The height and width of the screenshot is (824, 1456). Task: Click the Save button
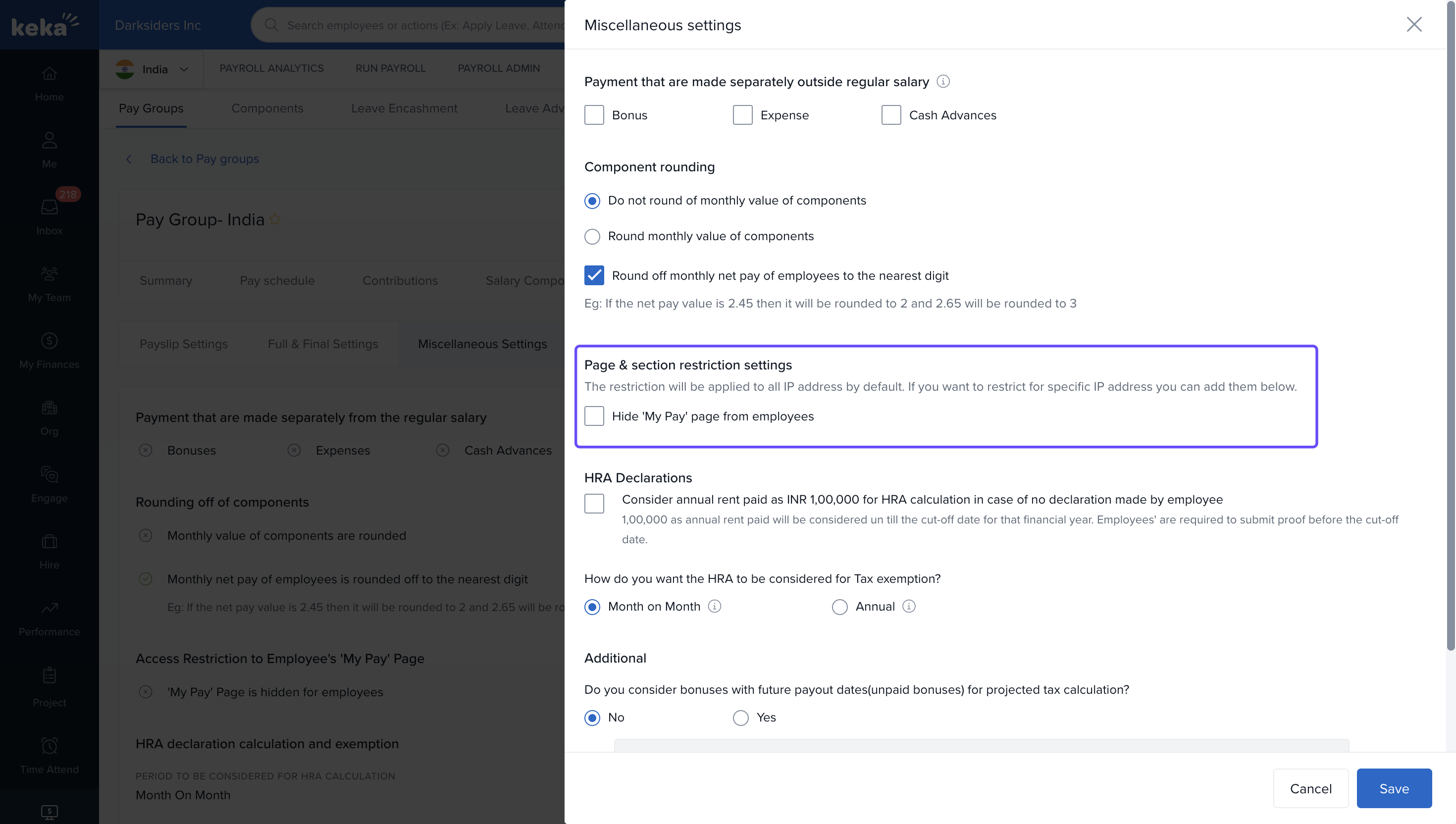click(1394, 788)
